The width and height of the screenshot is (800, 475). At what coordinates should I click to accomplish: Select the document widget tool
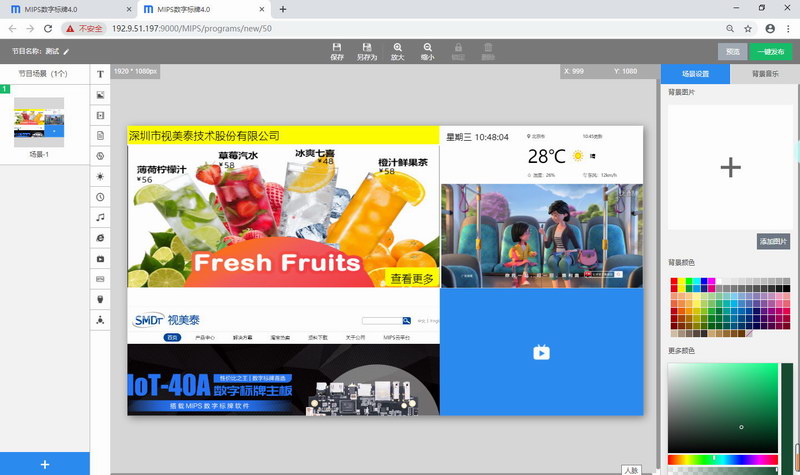100,136
